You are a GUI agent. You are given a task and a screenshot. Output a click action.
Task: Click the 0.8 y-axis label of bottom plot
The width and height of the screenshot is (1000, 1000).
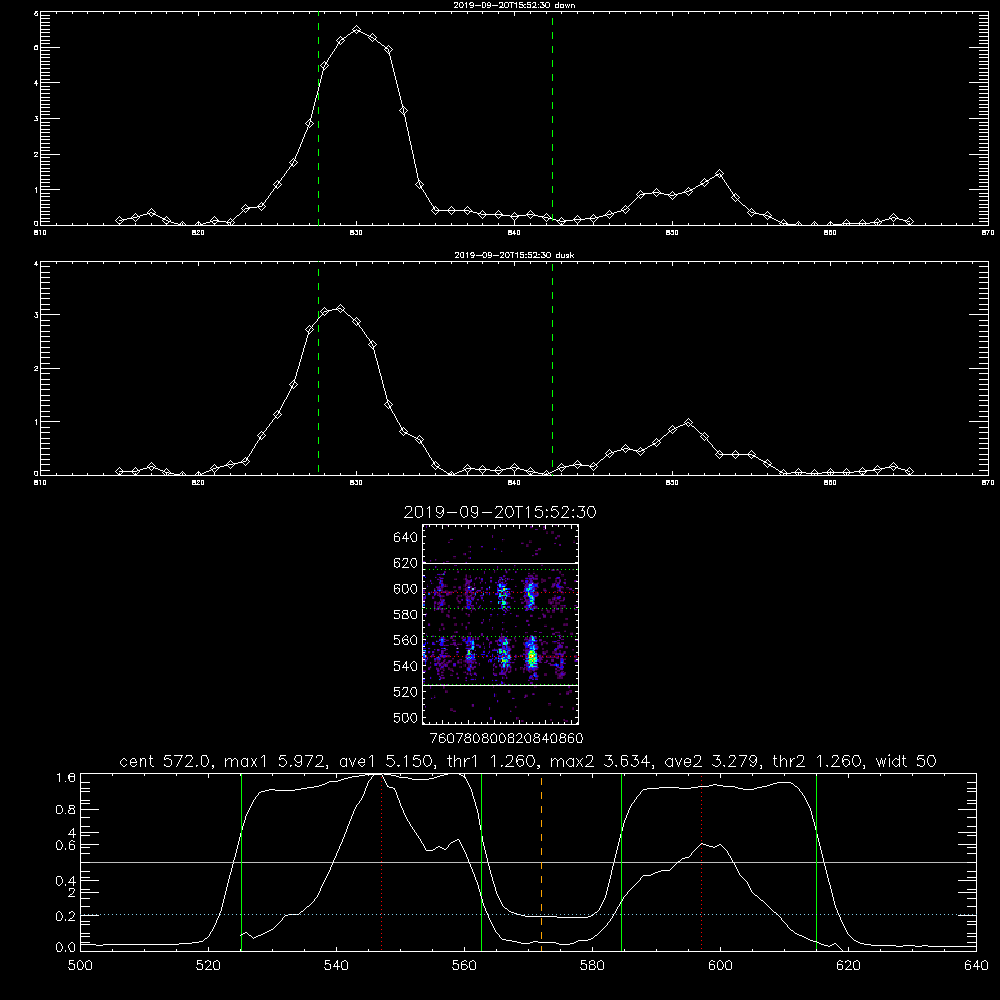point(66,810)
